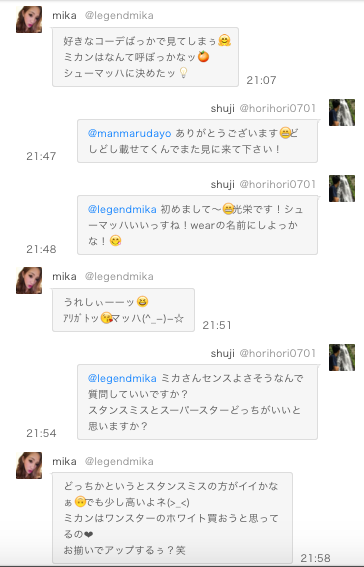Open the @horihori0701 handle above the 21:47 message

tap(278, 108)
